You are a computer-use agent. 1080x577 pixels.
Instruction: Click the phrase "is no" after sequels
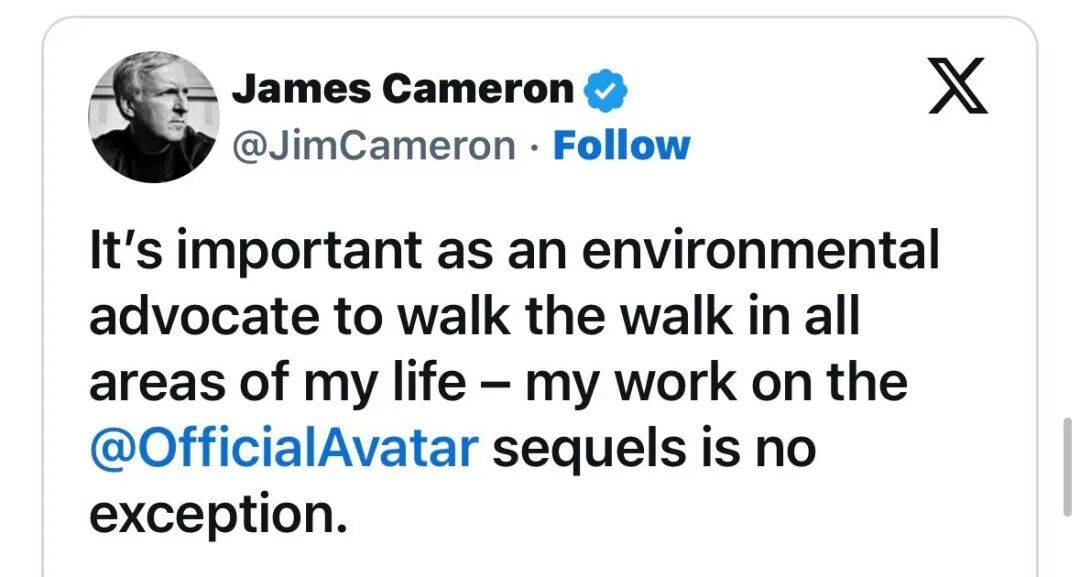(747, 448)
